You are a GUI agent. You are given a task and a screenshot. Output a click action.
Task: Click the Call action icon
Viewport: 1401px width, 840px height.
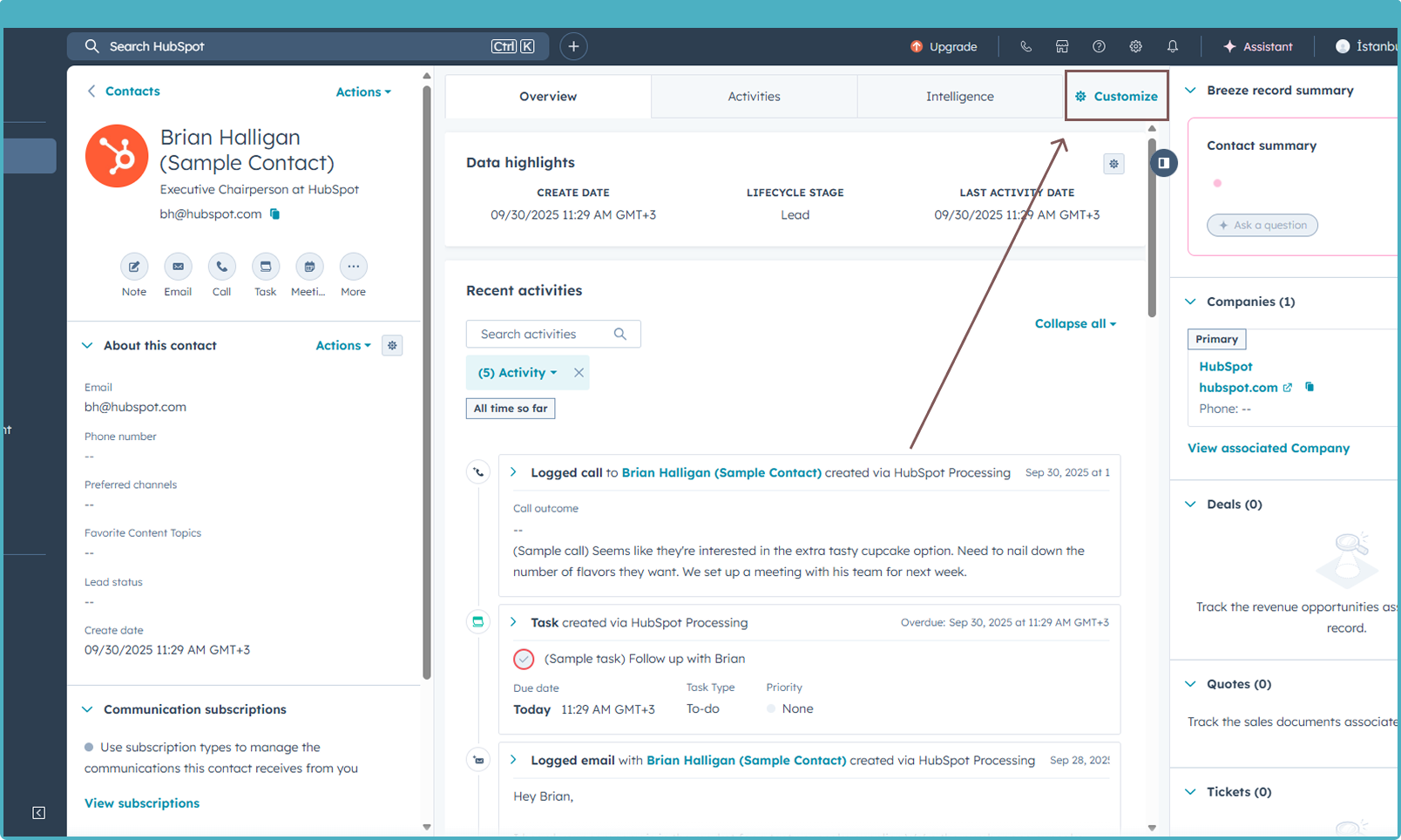[221, 267]
